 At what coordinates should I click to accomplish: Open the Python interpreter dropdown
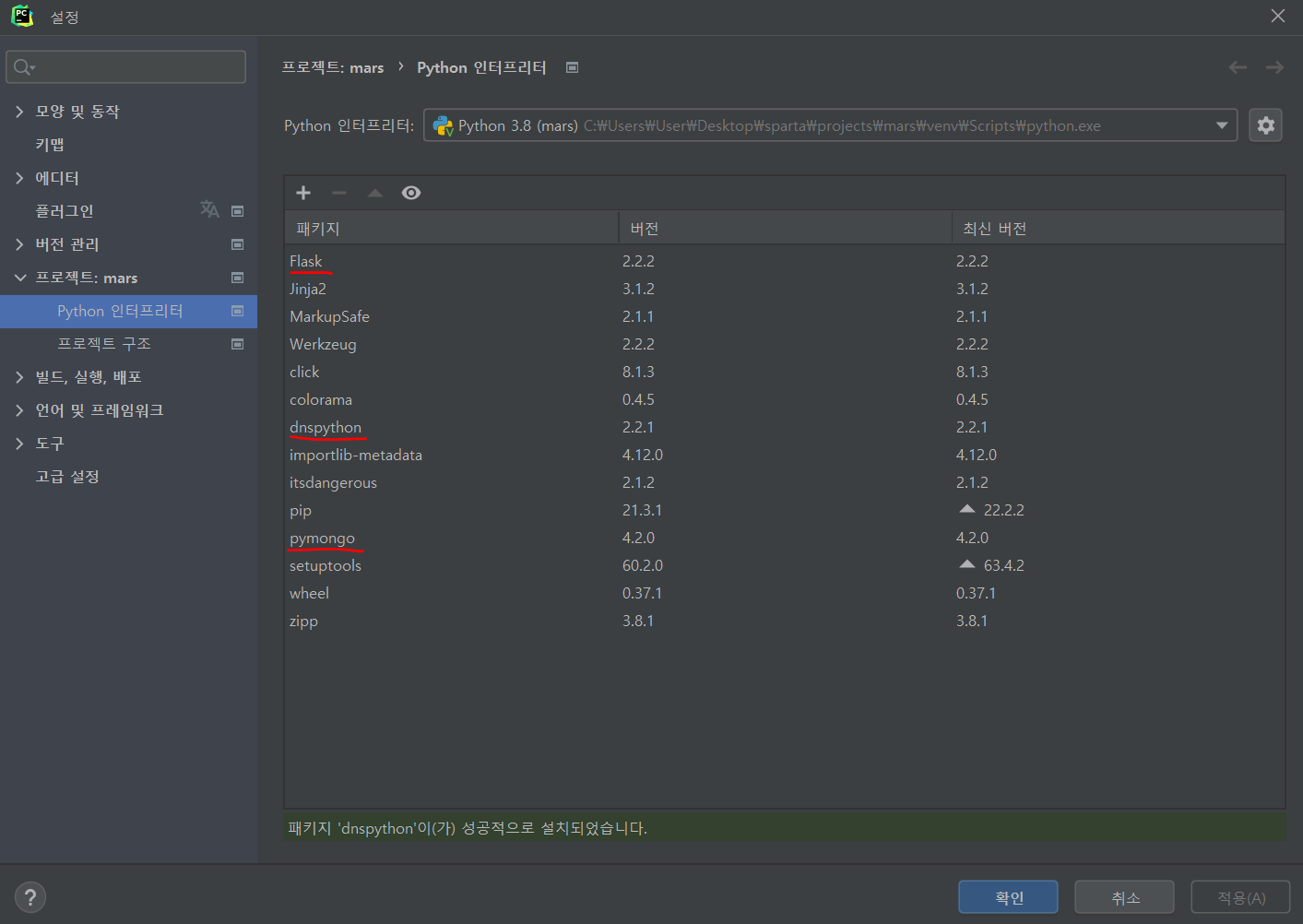(1222, 125)
